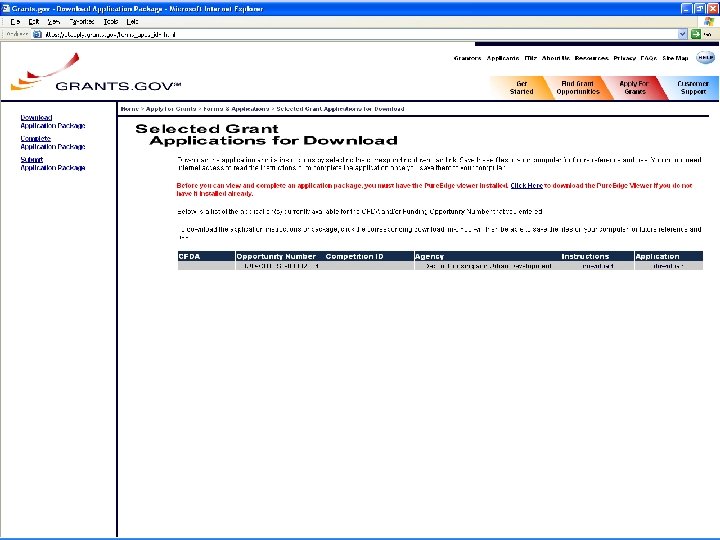The width and height of the screenshot is (720, 540).
Task: Click the red PureEdge viewer warning text
Action: (x=434, y=190)
